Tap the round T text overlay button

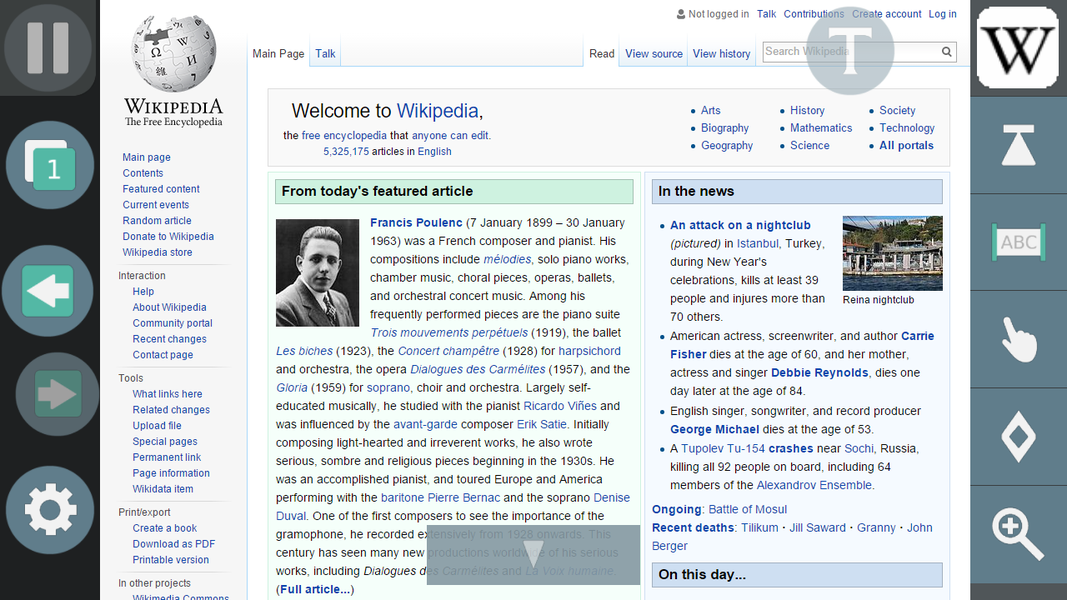pyautogui.click(x=850, y=52)
